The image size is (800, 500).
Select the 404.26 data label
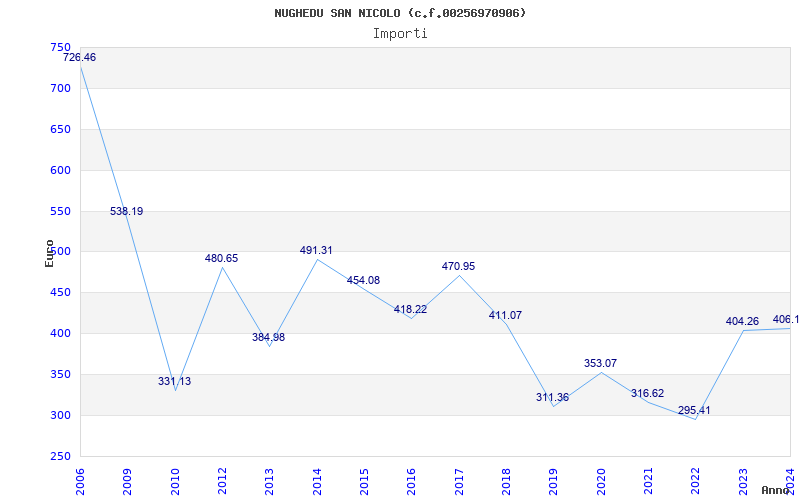click(742, 321)
